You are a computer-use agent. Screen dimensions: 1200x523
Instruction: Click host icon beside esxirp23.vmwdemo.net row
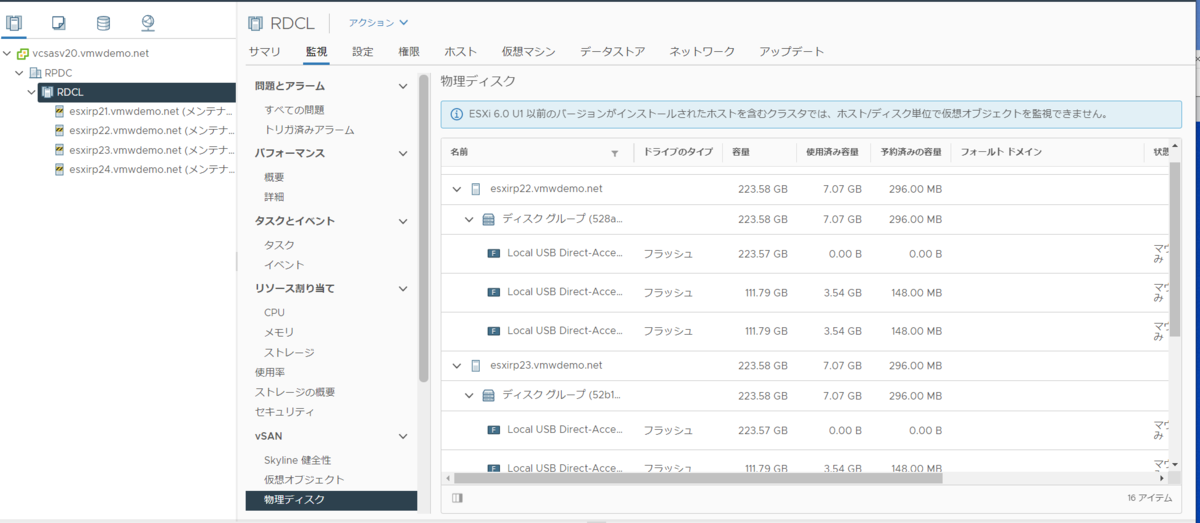click(x=476, y=366)
